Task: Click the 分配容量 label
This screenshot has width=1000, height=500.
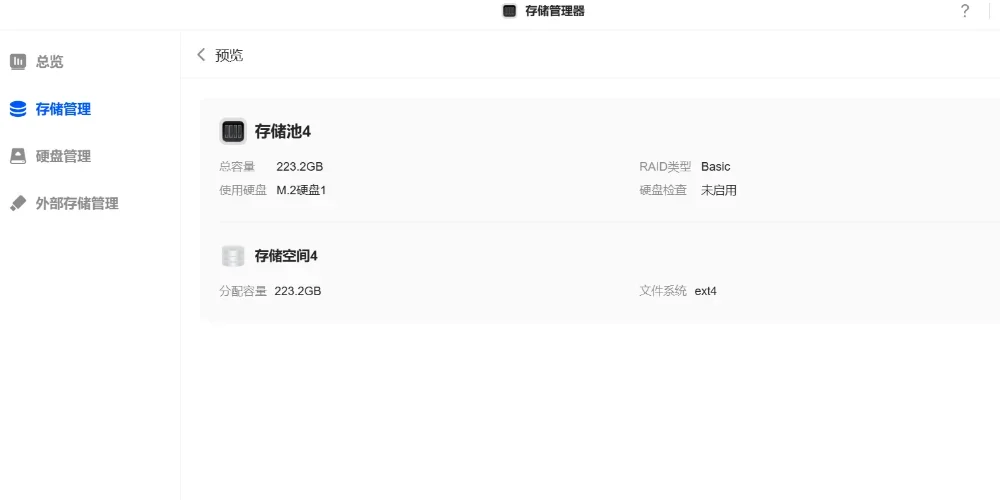Action: coord(243,291)
